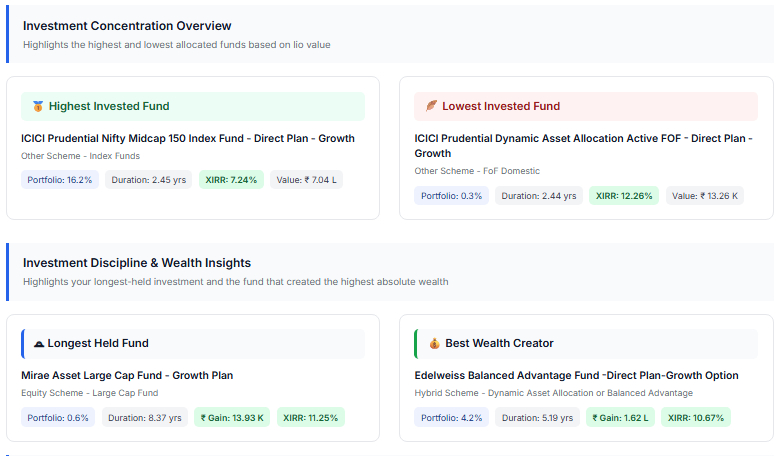Click the Portfolio: 16.2% badge
The height and width of the screenshot is (456, 781).
[x=60, y=180]
